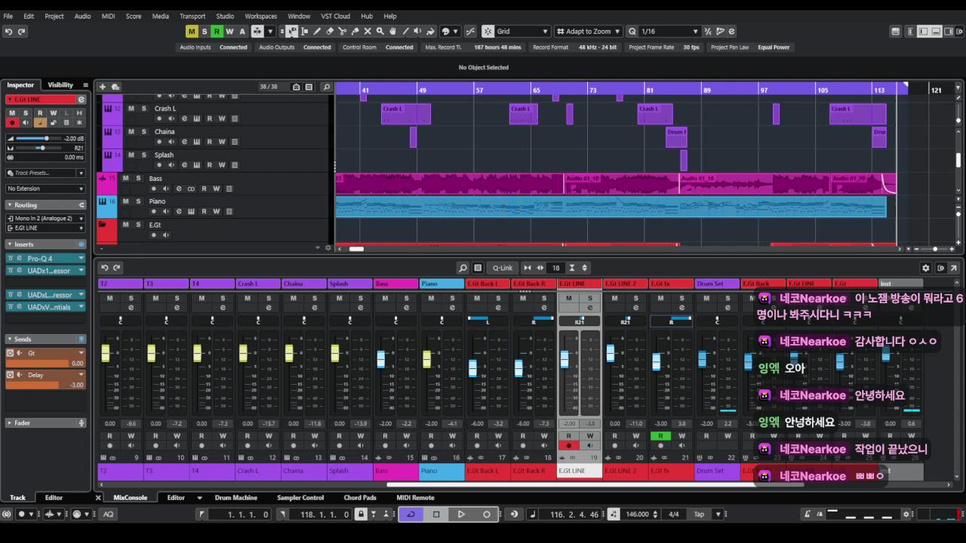Solo the Piano track
The image size is (966, 543).
click(138, 201)
